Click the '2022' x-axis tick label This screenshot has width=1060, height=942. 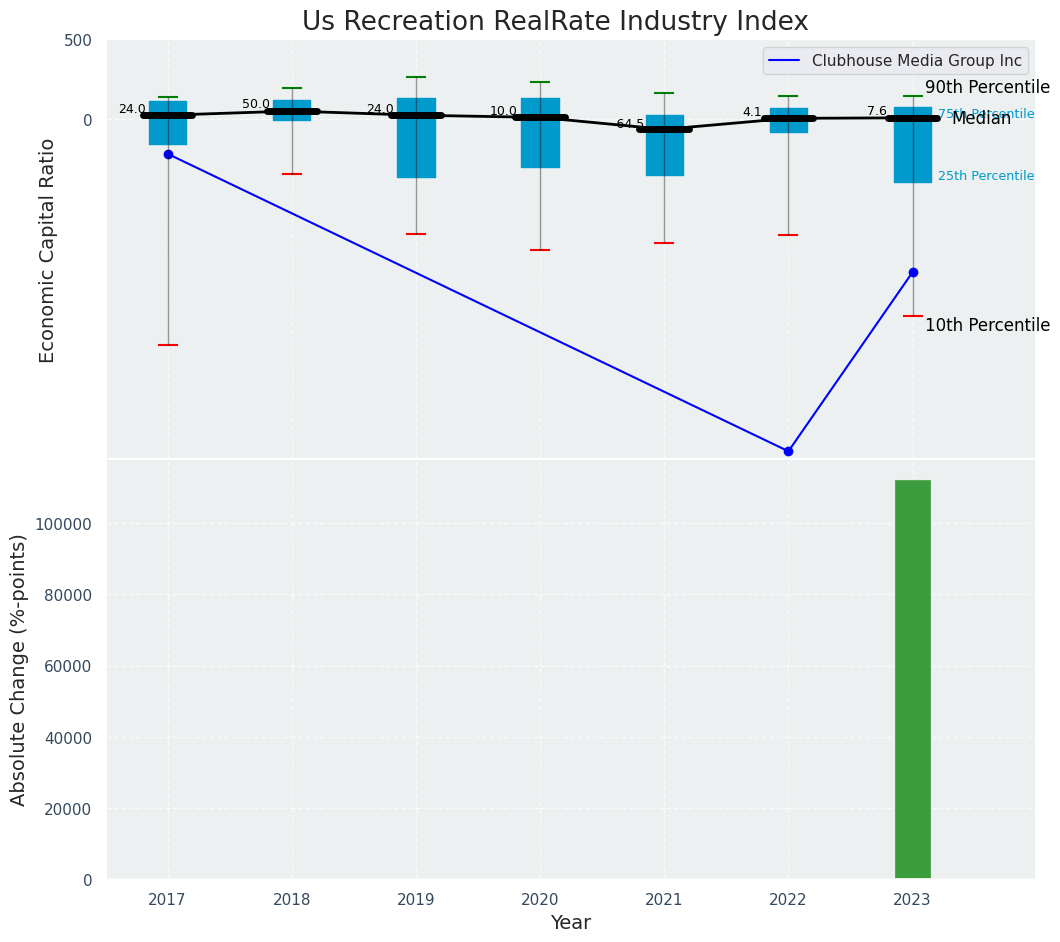(x=788, y=900)
